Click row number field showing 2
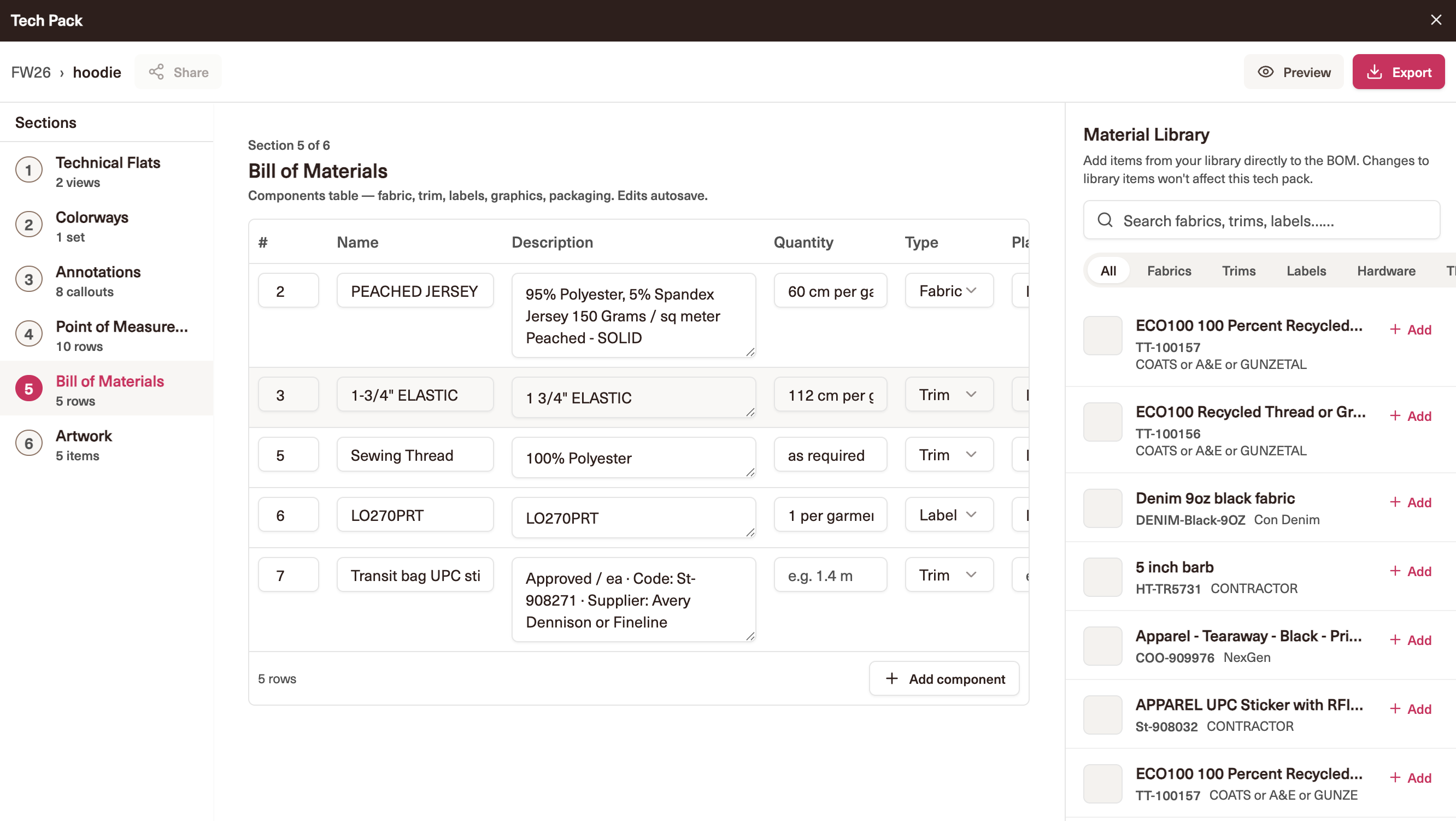 tap(288, 291)
